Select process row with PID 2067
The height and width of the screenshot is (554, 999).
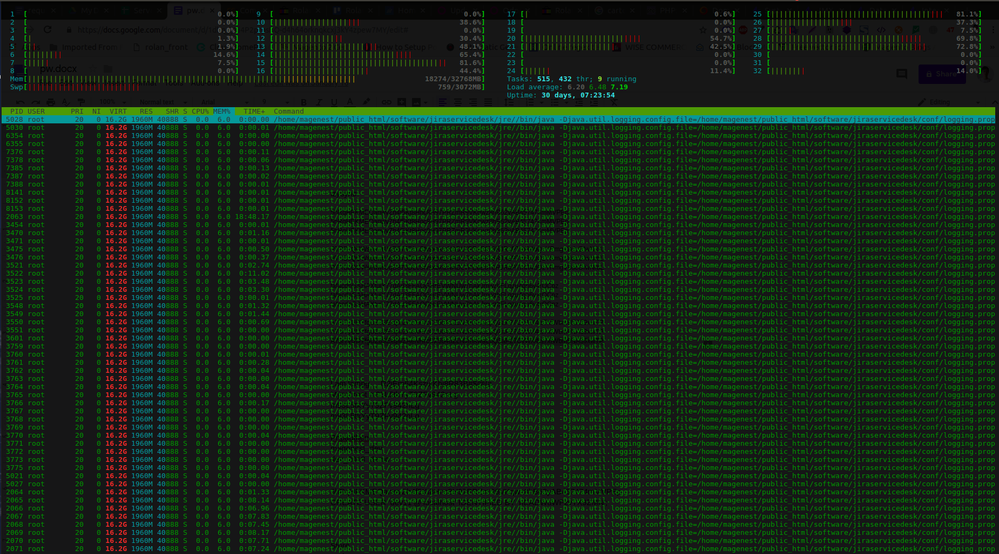(498, 516)
